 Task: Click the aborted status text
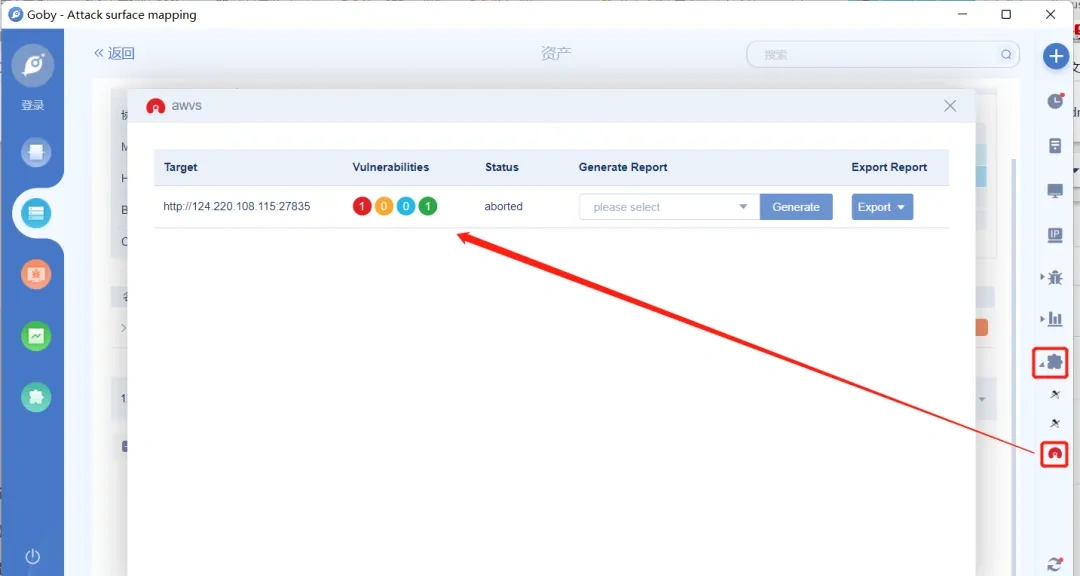coord(503,206)
